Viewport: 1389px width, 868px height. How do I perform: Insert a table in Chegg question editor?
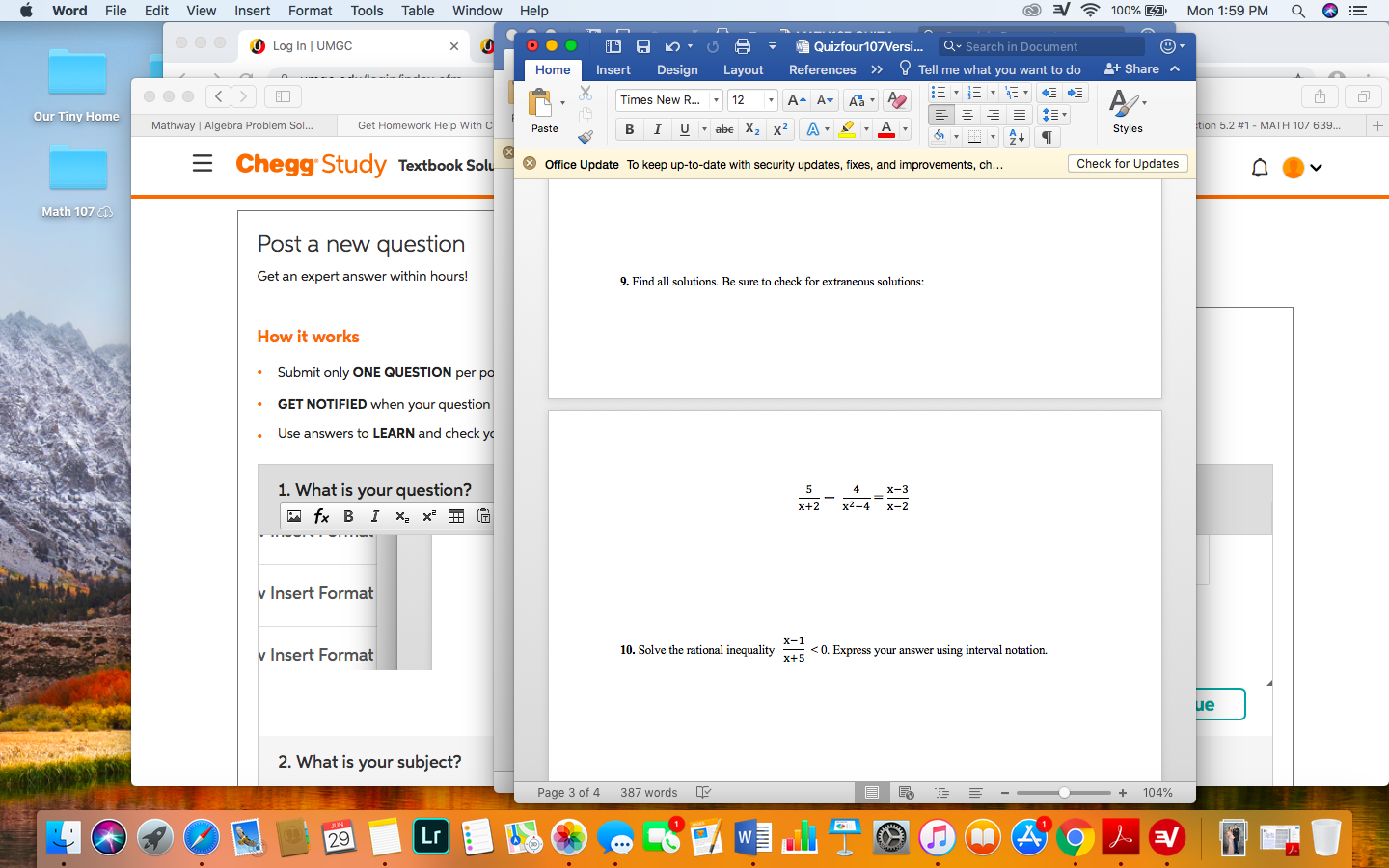456,516
